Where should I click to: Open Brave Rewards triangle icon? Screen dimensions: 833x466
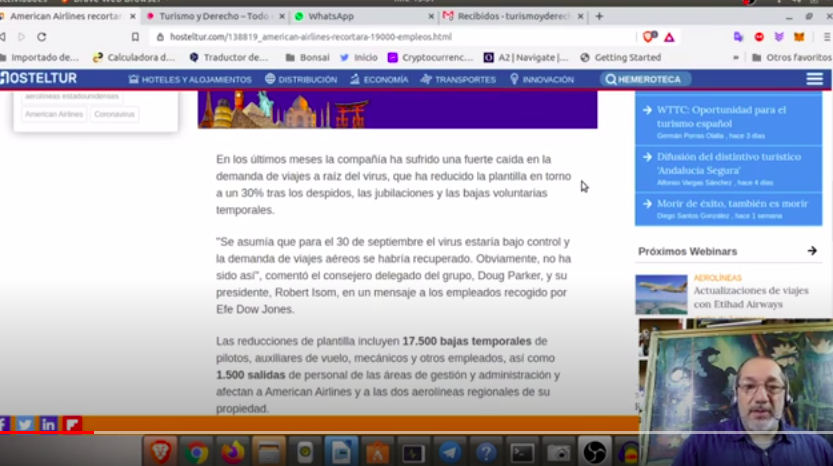[x=669, y=37]
